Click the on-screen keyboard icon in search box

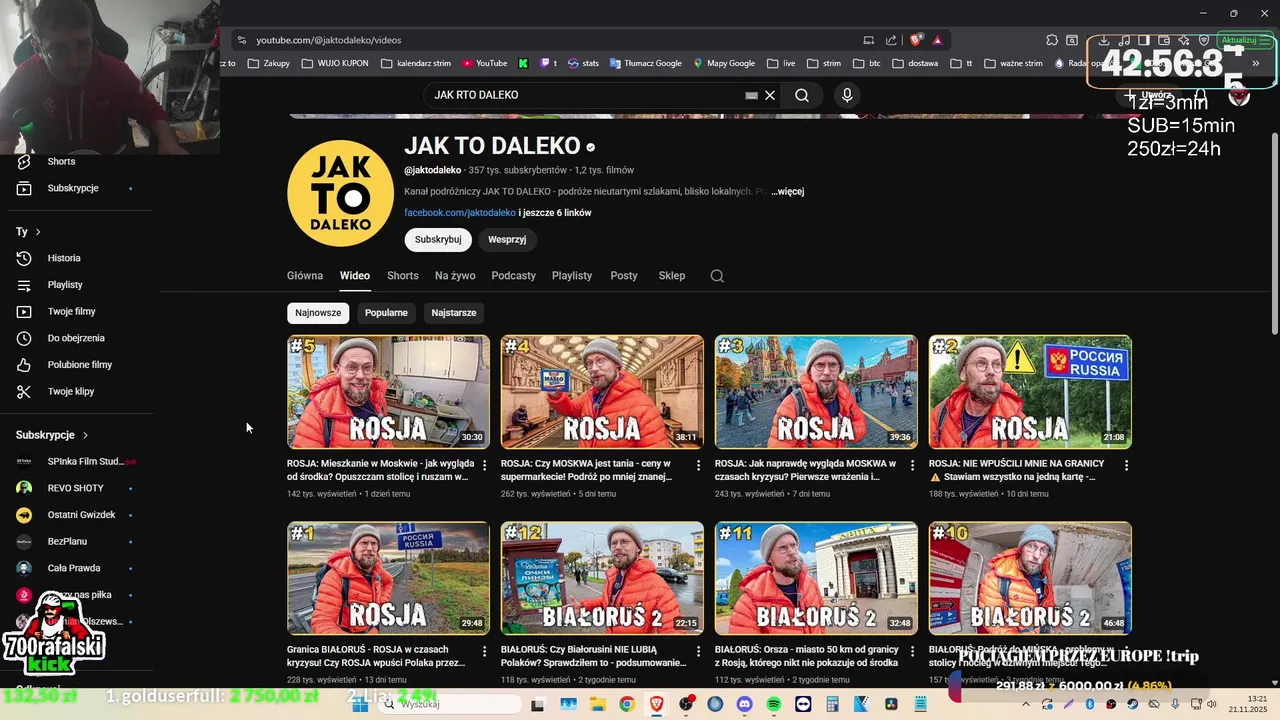pos(751,95)
